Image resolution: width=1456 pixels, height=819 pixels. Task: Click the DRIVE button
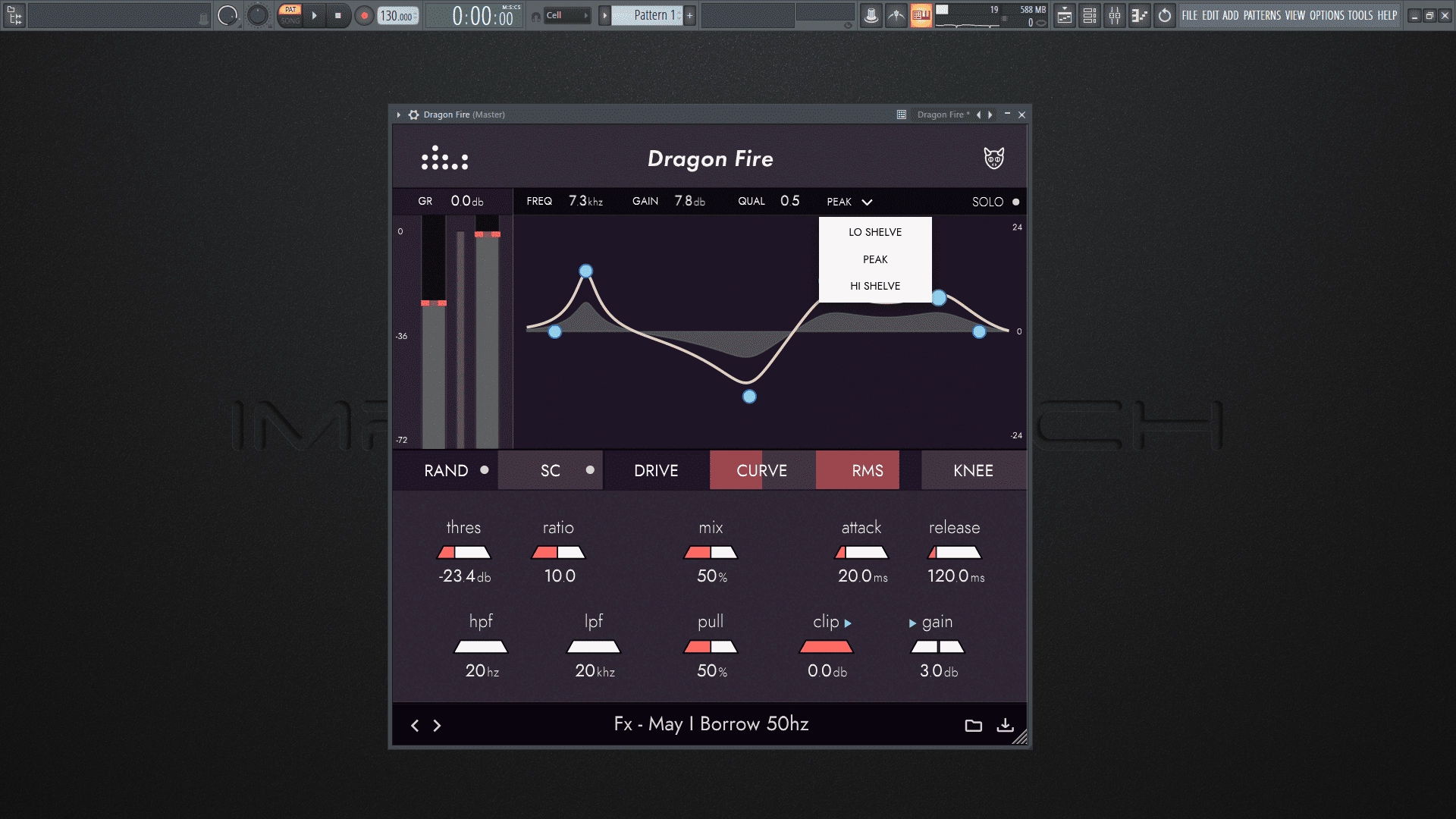coord(656,470)
